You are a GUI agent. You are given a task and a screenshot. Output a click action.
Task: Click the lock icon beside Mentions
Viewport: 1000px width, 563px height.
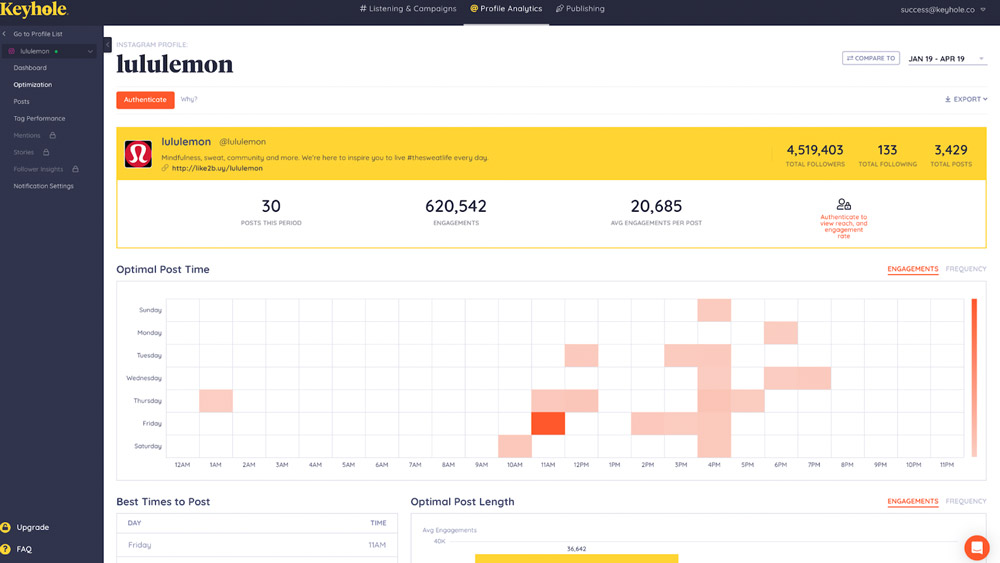(x=53, y=135)
